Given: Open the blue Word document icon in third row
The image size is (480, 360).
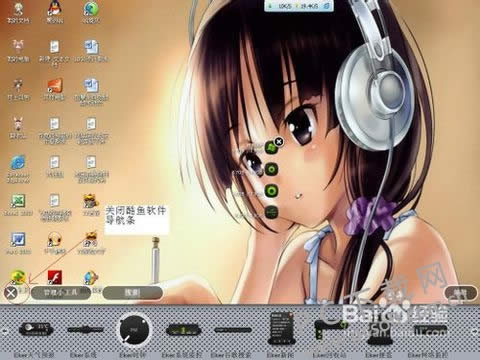Looking at the screenshot, I should [x=91, y=85].
